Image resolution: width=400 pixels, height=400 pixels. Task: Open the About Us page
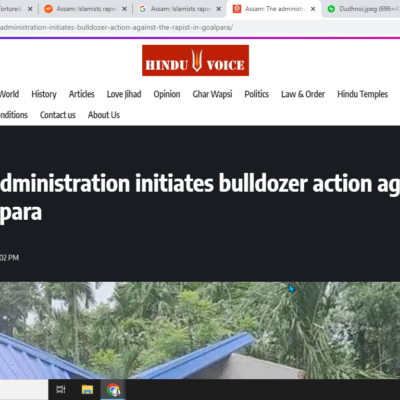pyautogui.click(x=104, y=115)
